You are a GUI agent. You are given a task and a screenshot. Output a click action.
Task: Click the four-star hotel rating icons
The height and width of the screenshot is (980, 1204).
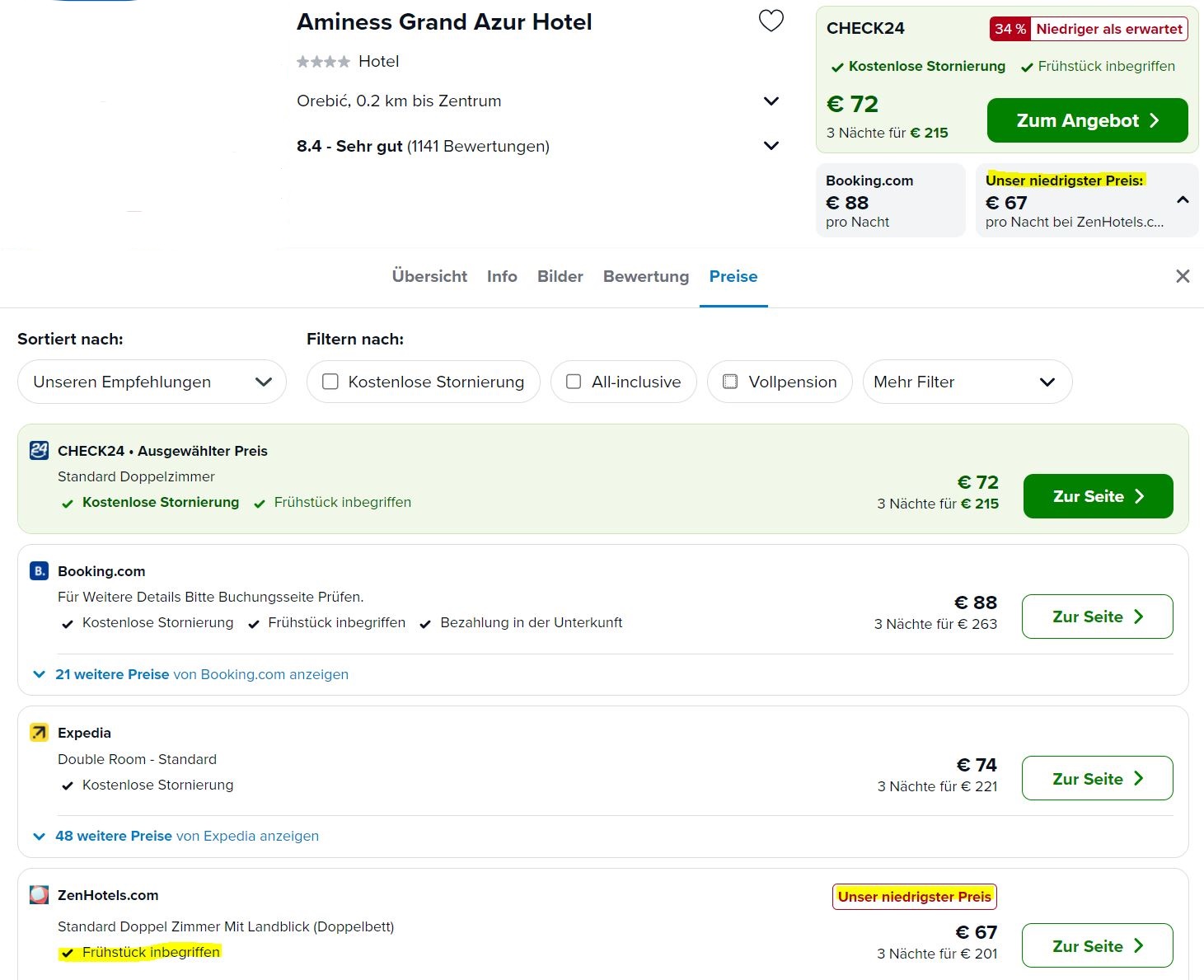323,61
